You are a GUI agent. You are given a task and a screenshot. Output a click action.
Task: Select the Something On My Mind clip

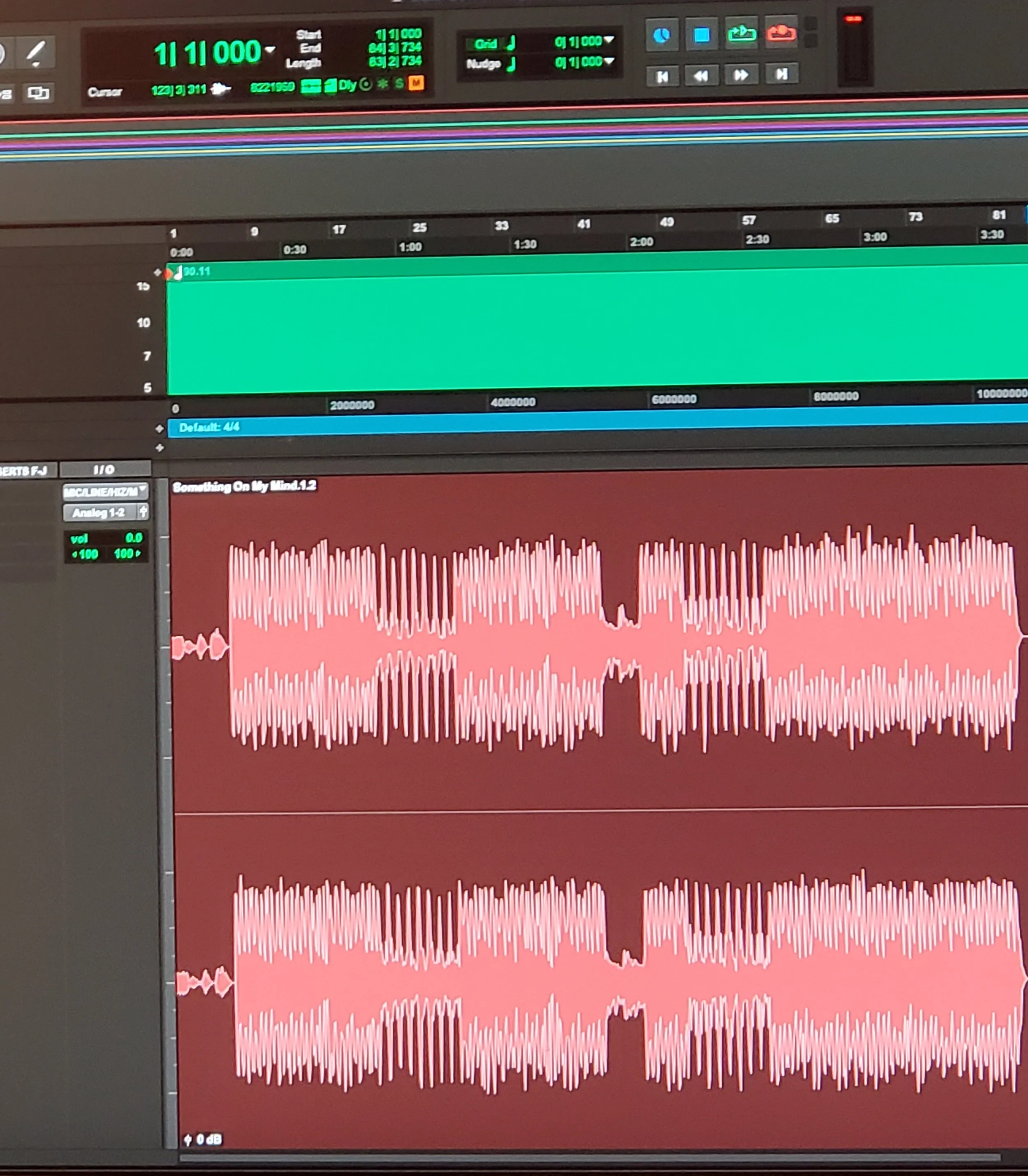tap(244, 486)
